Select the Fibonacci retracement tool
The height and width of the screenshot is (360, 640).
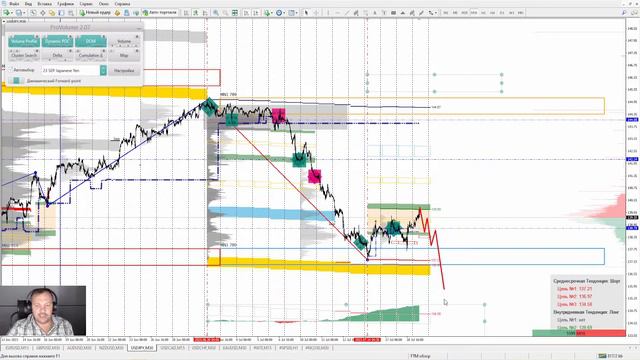point(366,13)
